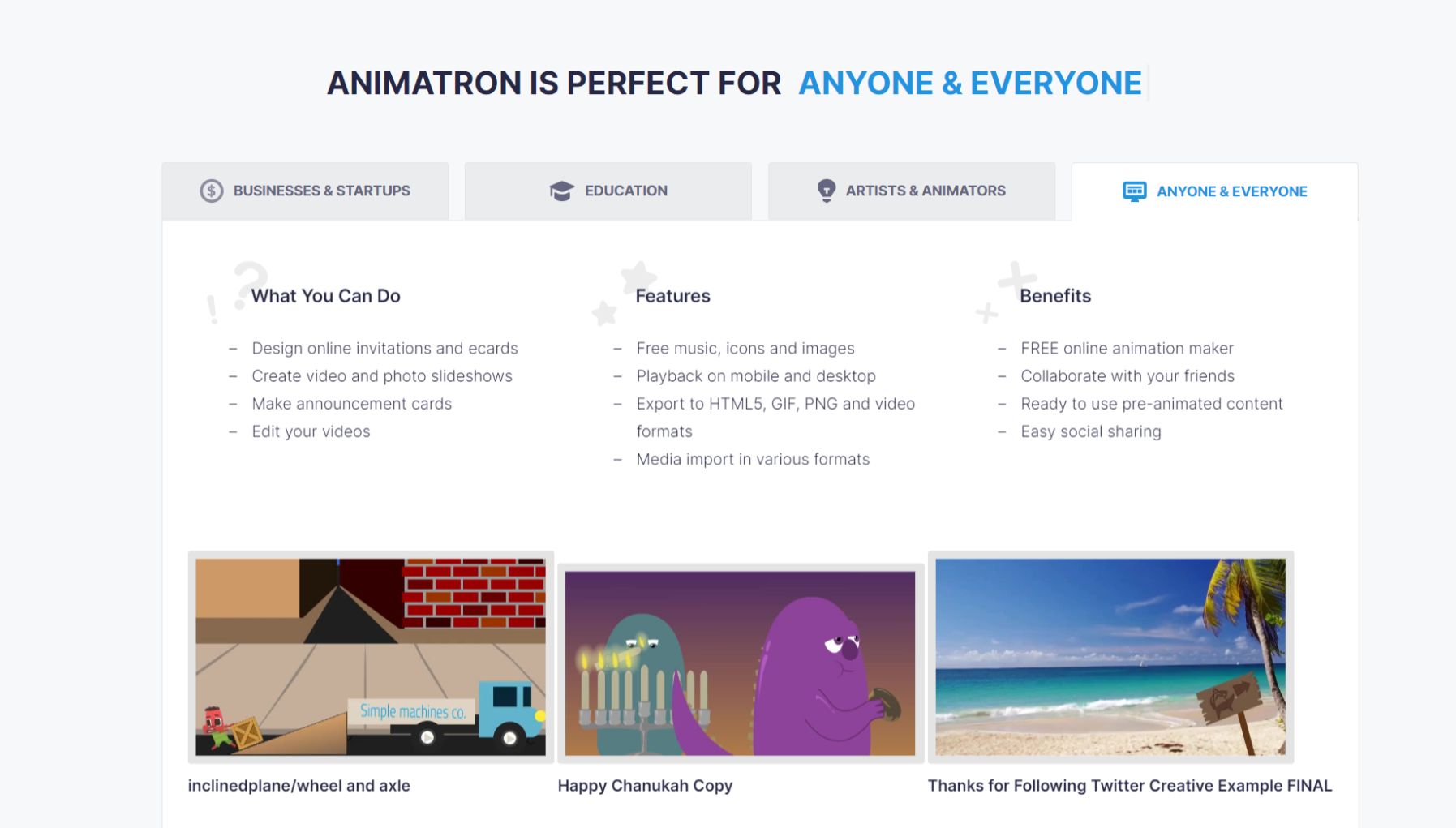
Task: Switch to the Education tab
Action: pyautogui.click(x=608, y=191)
